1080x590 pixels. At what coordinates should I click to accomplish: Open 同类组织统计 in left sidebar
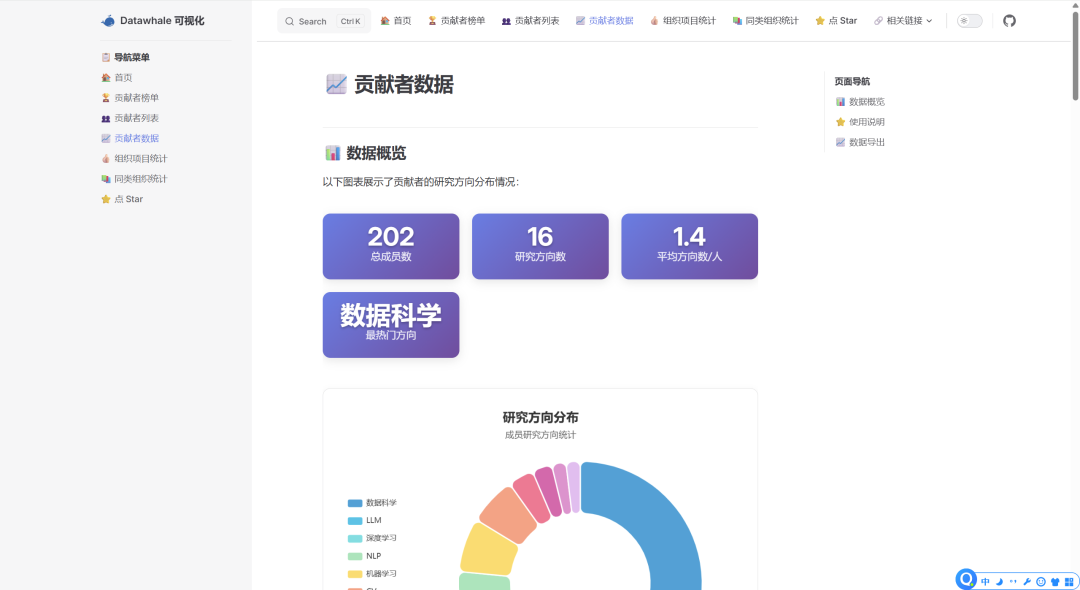pos(140,179)
